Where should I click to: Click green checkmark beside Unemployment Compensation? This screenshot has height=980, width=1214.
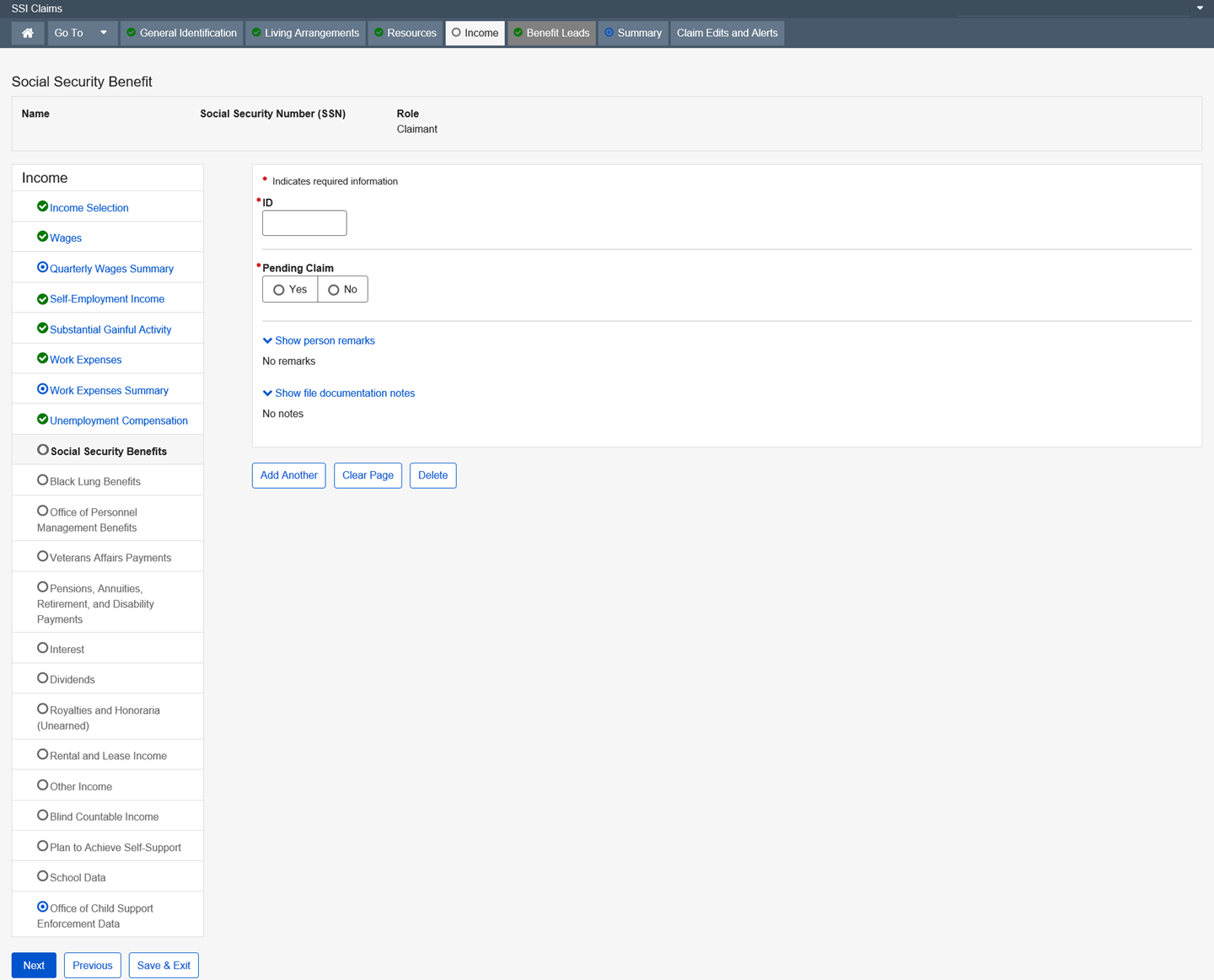pyautogui.click(x=42, y=420)
